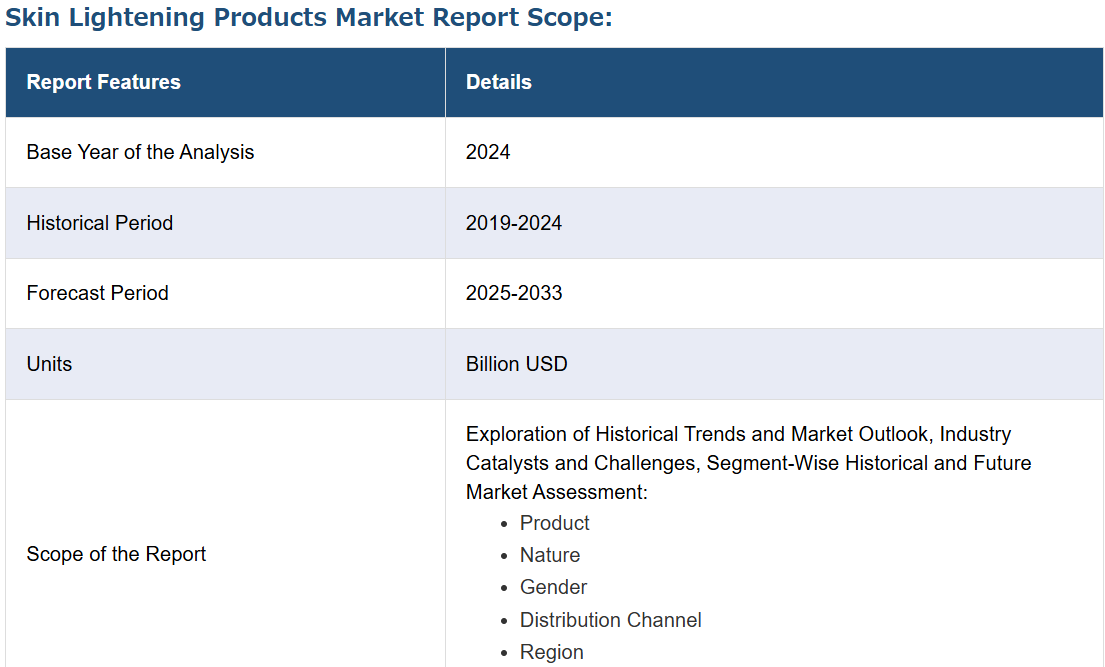The height and width of the screenshot is (667, 1105).
Task: Select the 'Nature' bullet item
Action: (x=550, y=555)
